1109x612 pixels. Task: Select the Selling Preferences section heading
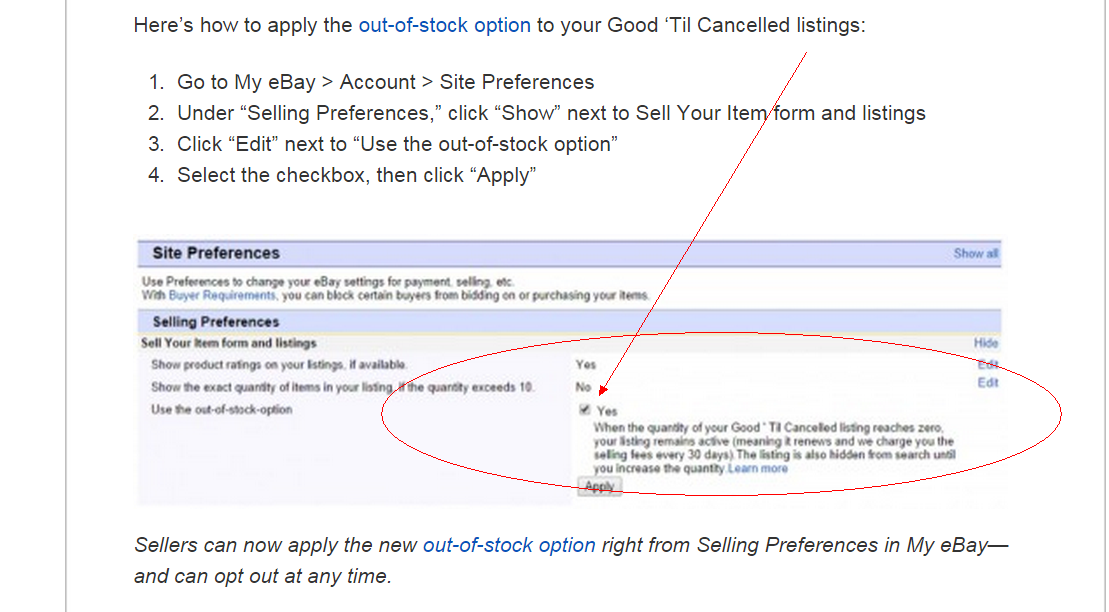click(216, 322)
